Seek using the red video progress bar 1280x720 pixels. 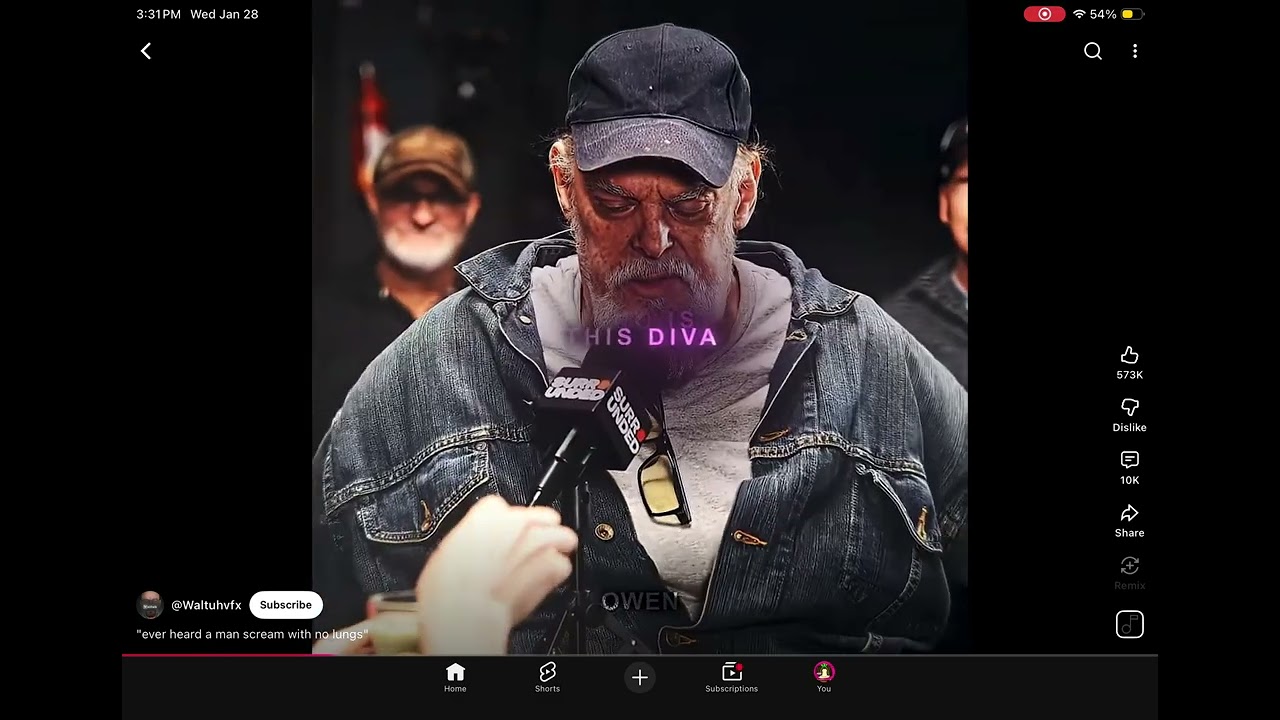point(640,655)
